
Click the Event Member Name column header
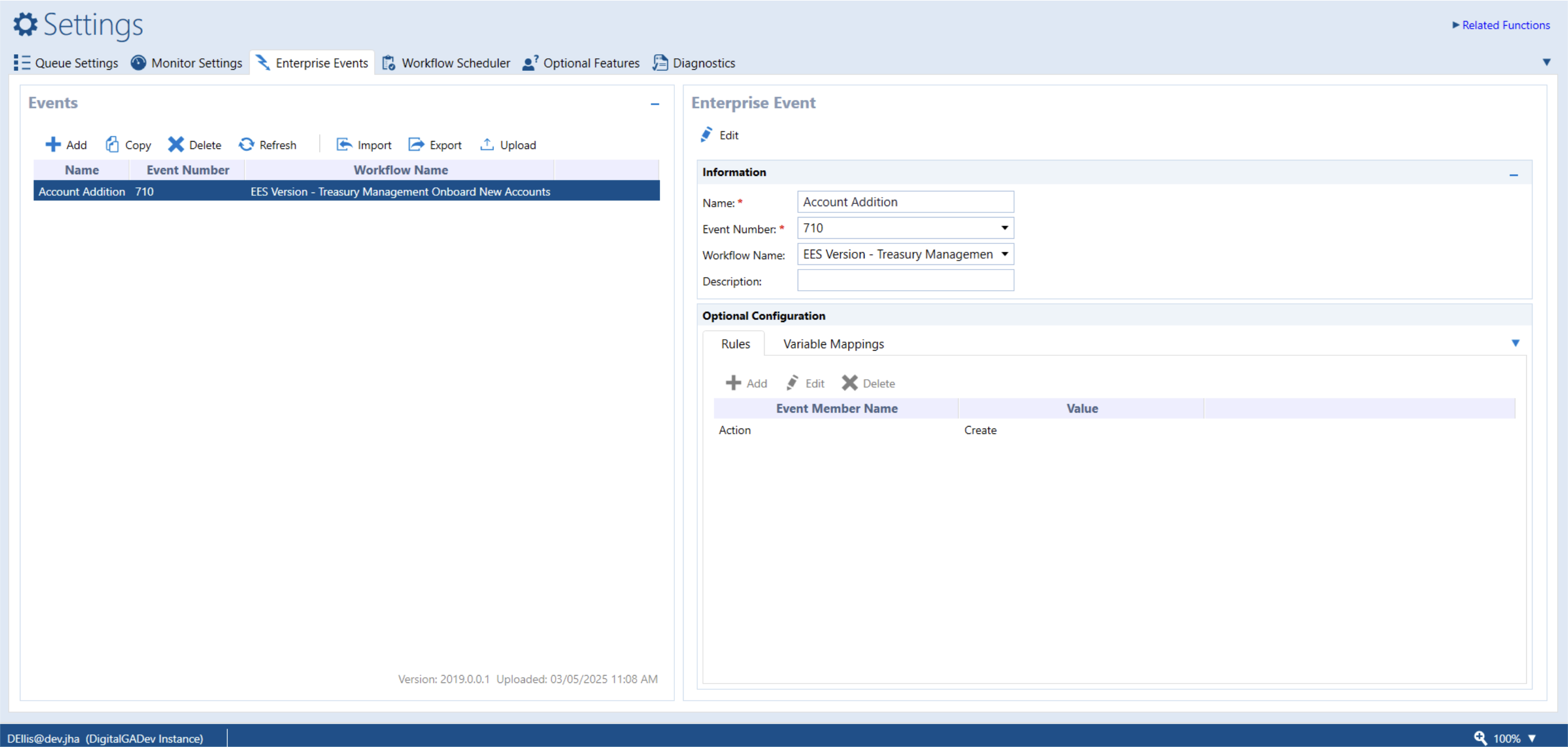(x=837, y=408)
